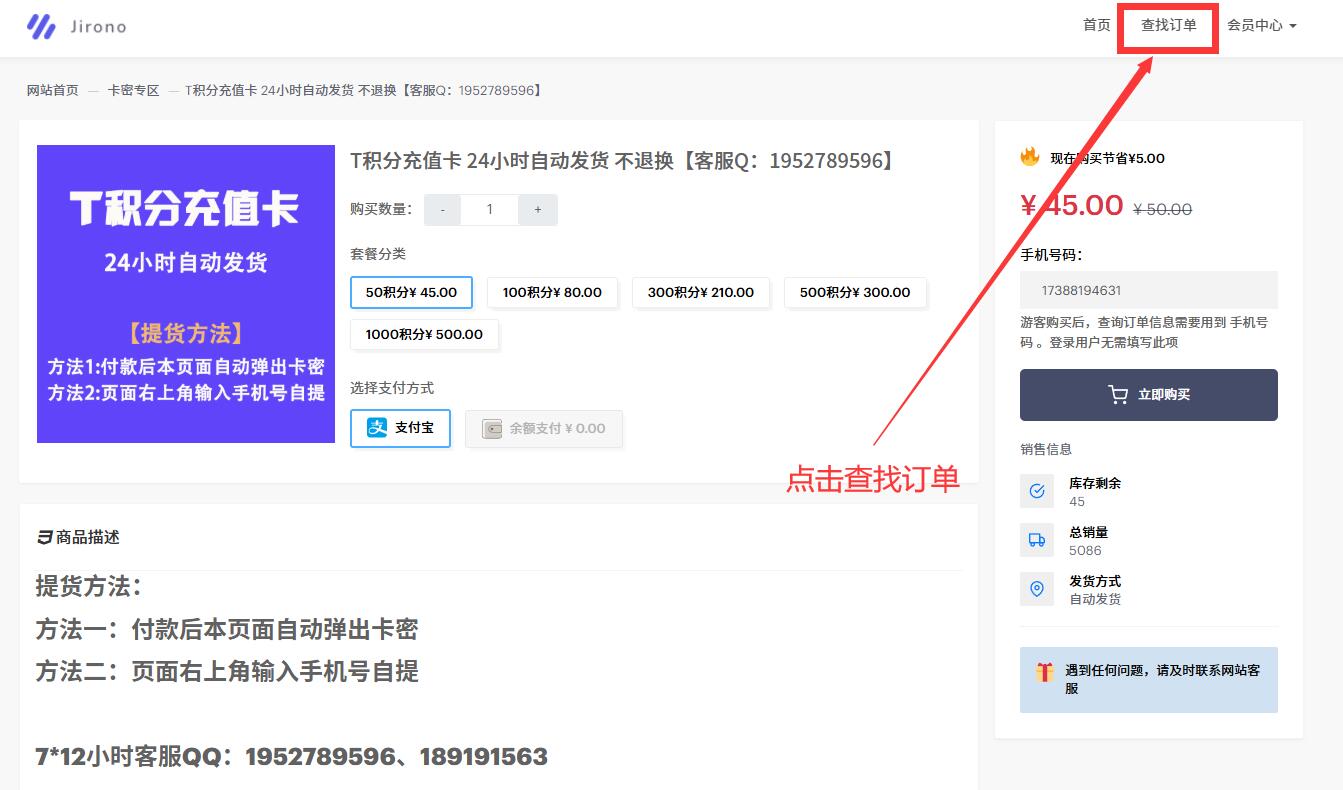Click the 网站首页 breadcrumb link
This screenshot has width=1343, height=790.
tap(53, 90)
